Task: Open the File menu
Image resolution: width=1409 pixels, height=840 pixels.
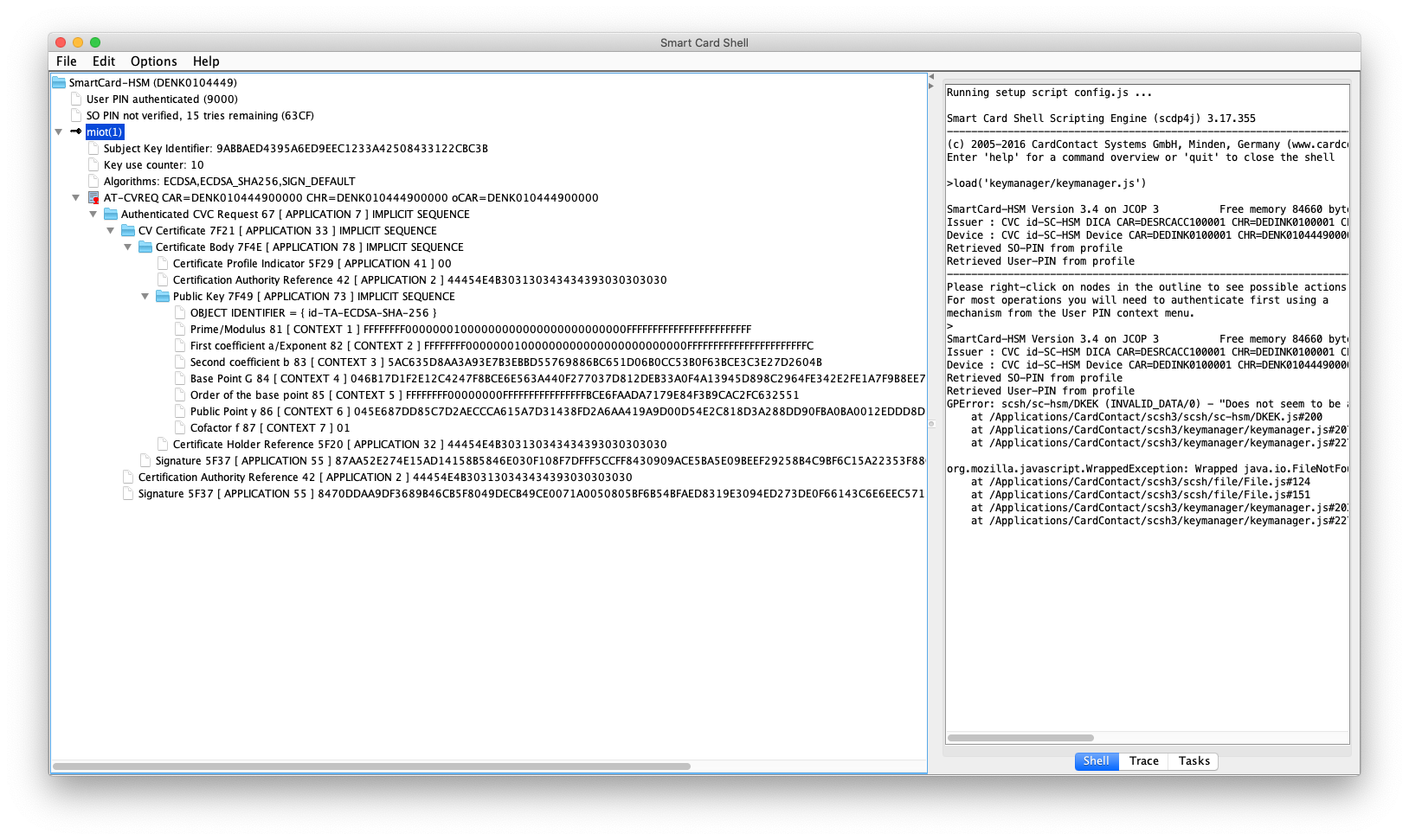Action: pos(67,61)
